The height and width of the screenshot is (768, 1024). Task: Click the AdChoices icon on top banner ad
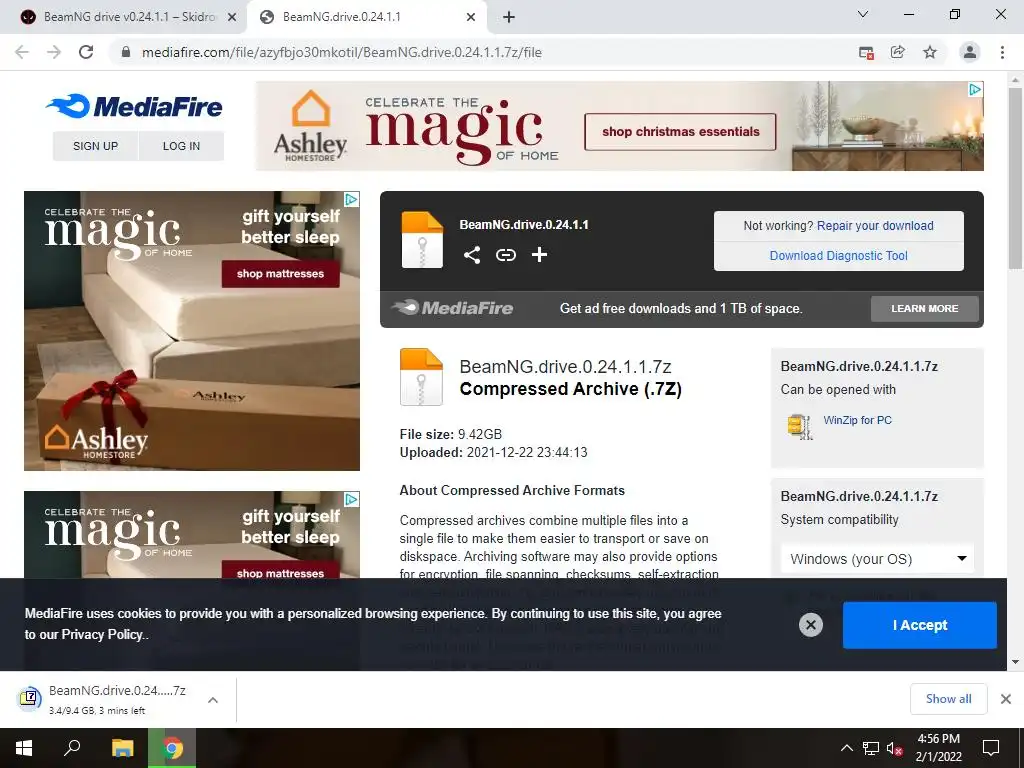(975, 89)
